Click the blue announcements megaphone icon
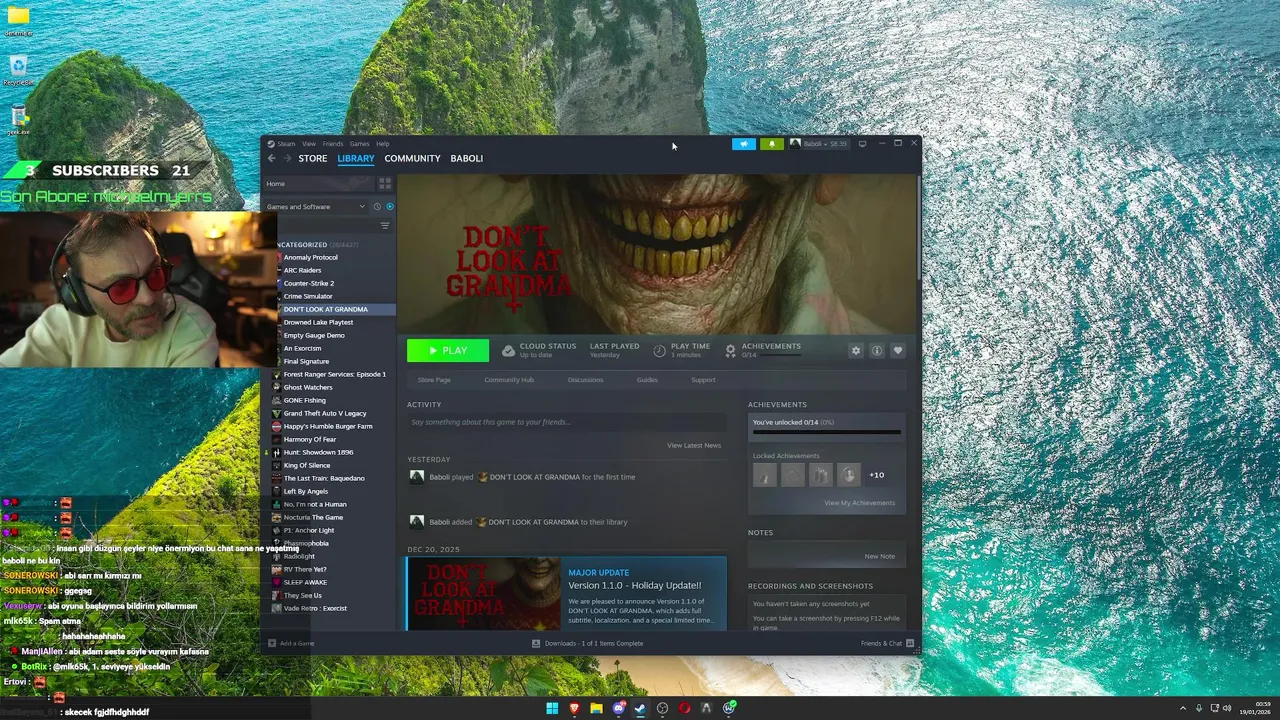1280x720 pixels. point(744,144)
